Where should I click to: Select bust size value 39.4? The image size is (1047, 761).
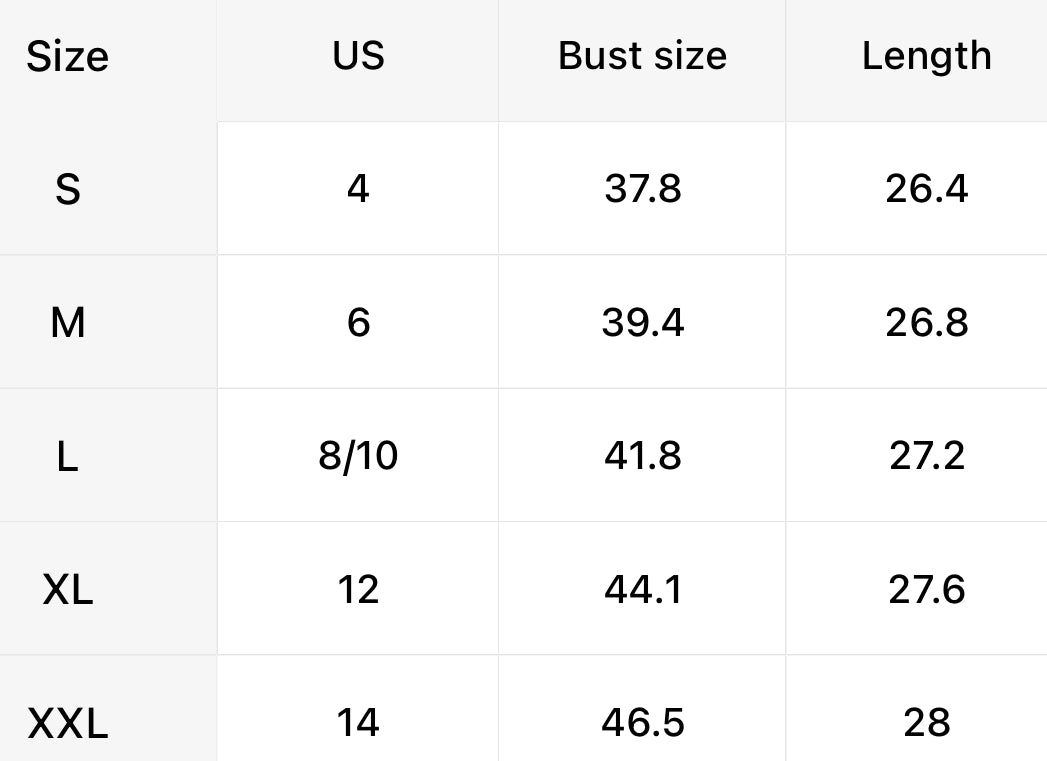(642, 323)
